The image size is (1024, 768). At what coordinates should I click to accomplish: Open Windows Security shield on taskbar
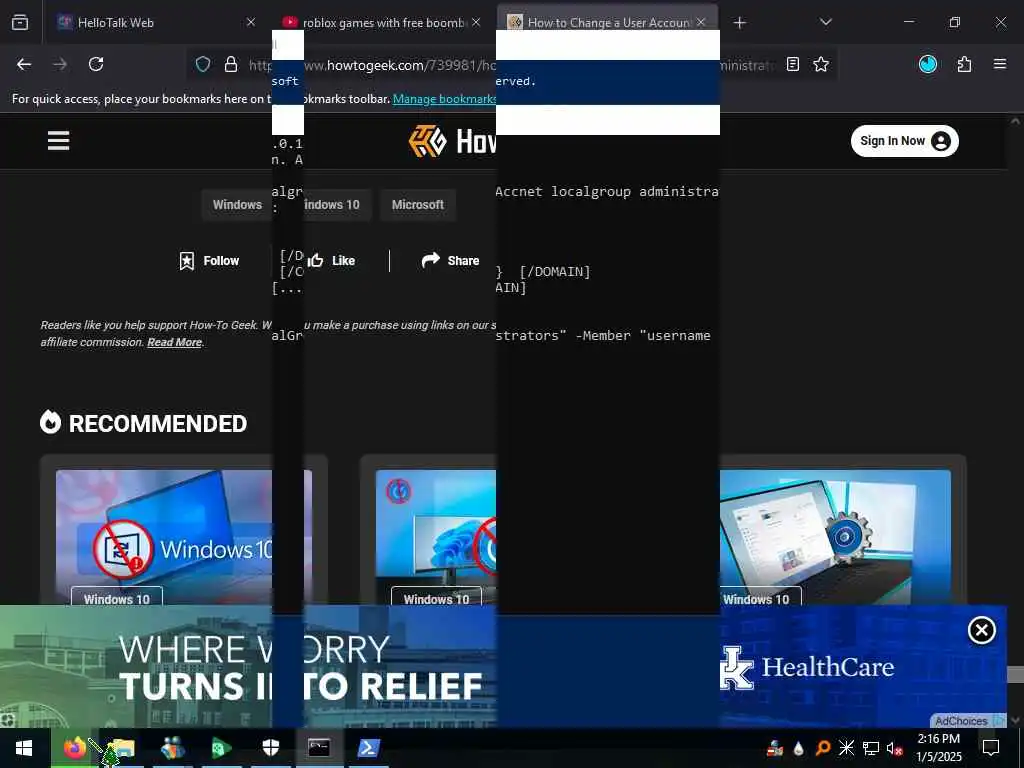(x=270, y=748)
